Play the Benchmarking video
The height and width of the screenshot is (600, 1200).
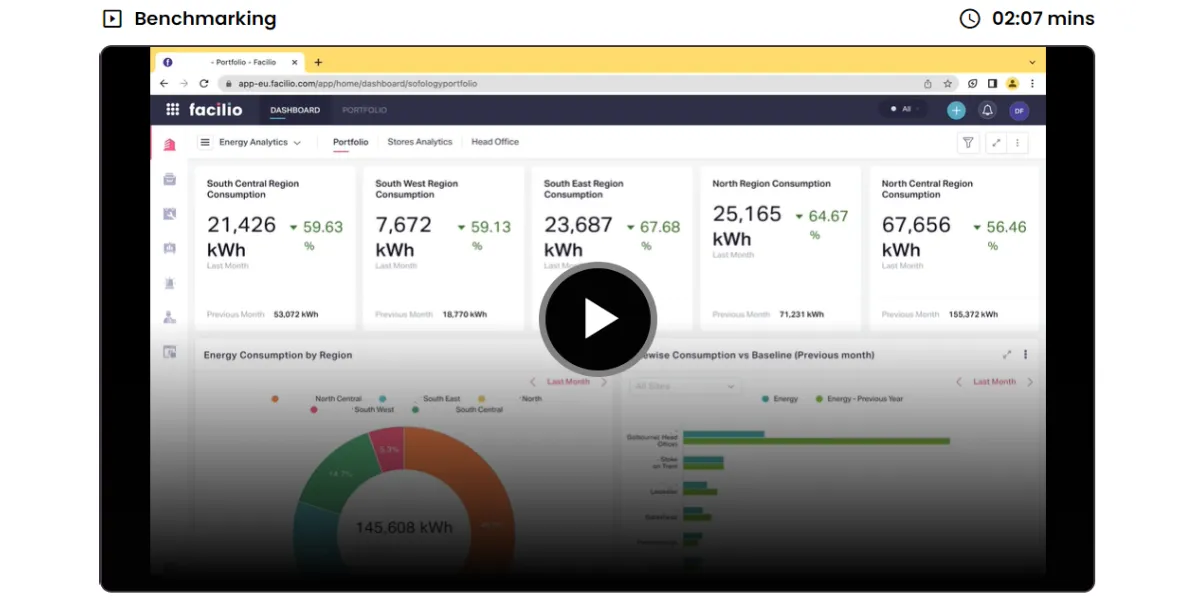[x=598, y=319]
